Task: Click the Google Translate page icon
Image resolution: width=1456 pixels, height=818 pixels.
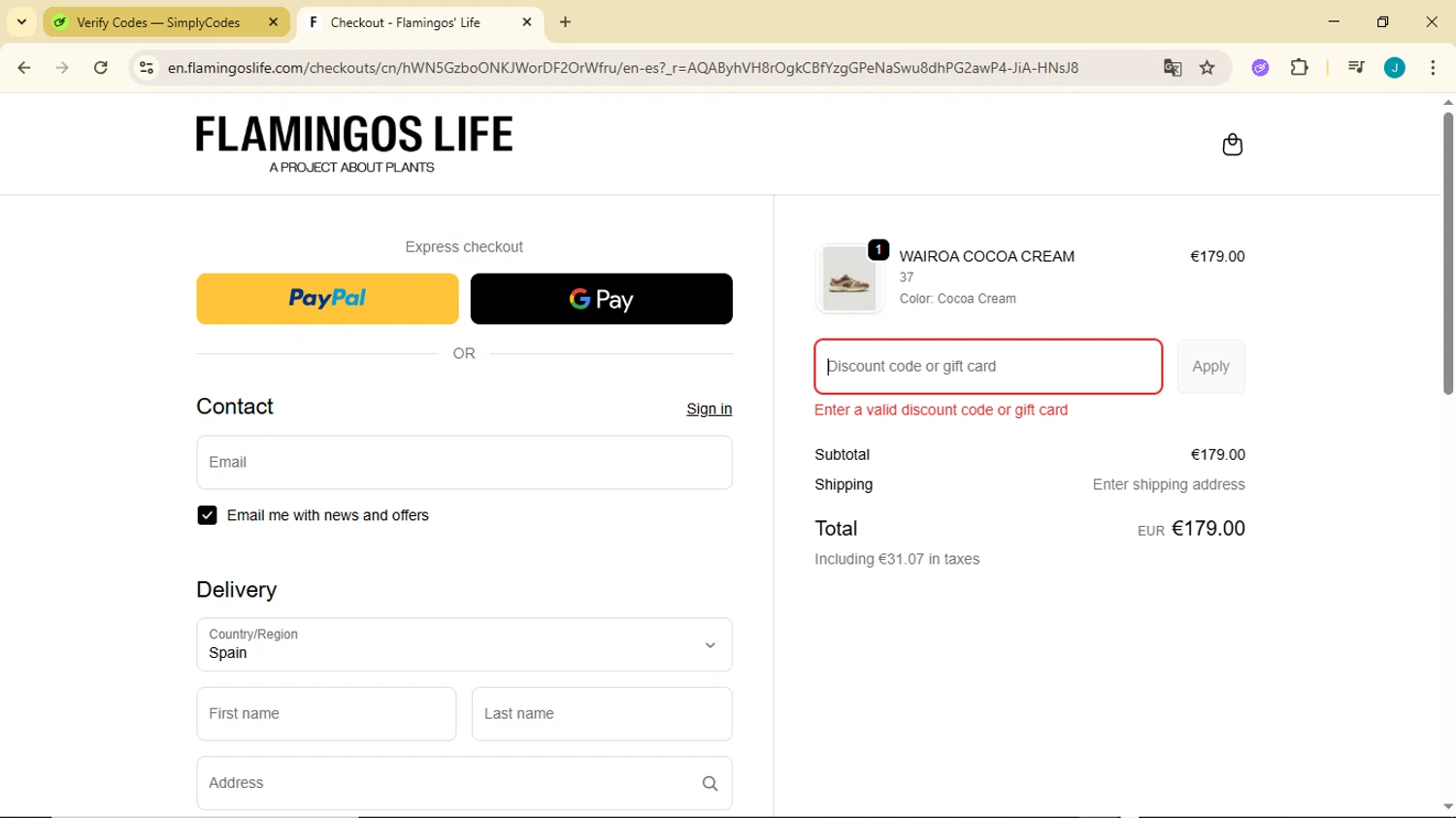Action: tap(1173, 68)
